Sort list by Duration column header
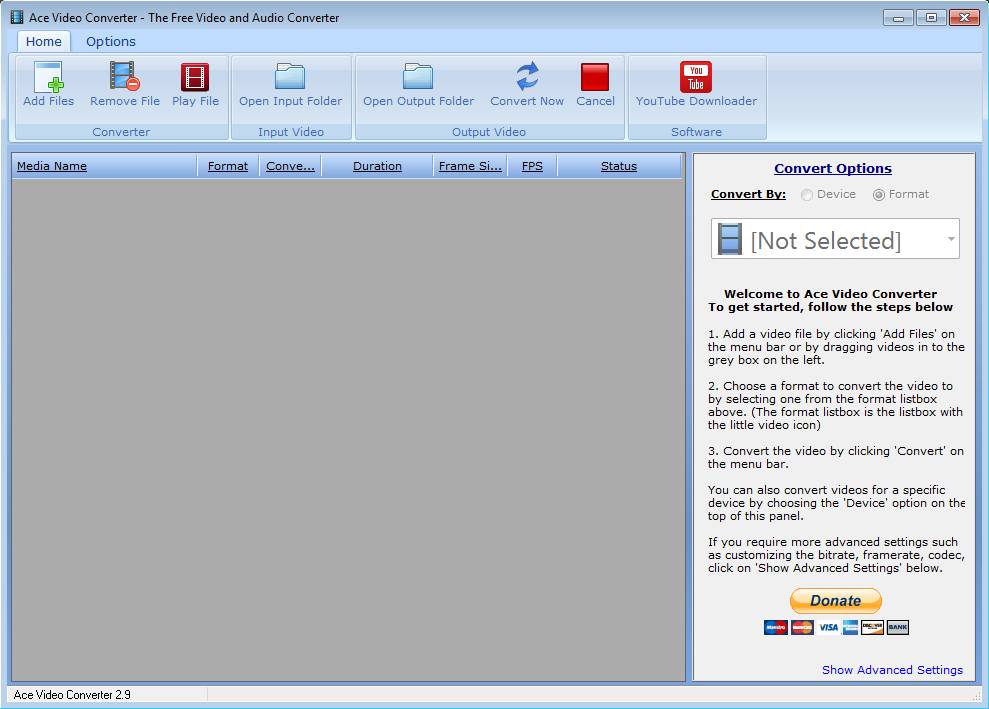This screenshot has height=709, width=989. point(377,166)
